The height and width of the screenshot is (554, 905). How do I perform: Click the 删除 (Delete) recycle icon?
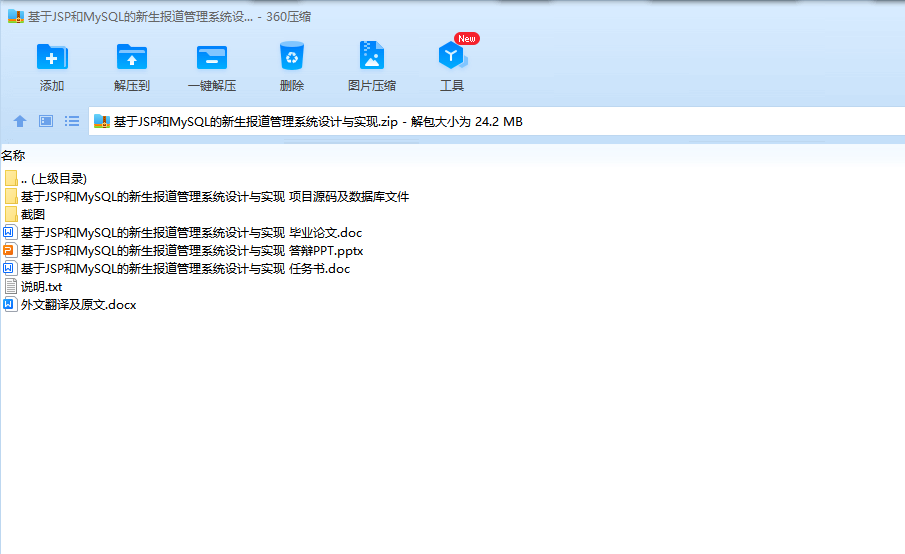(x=291, y=56)
